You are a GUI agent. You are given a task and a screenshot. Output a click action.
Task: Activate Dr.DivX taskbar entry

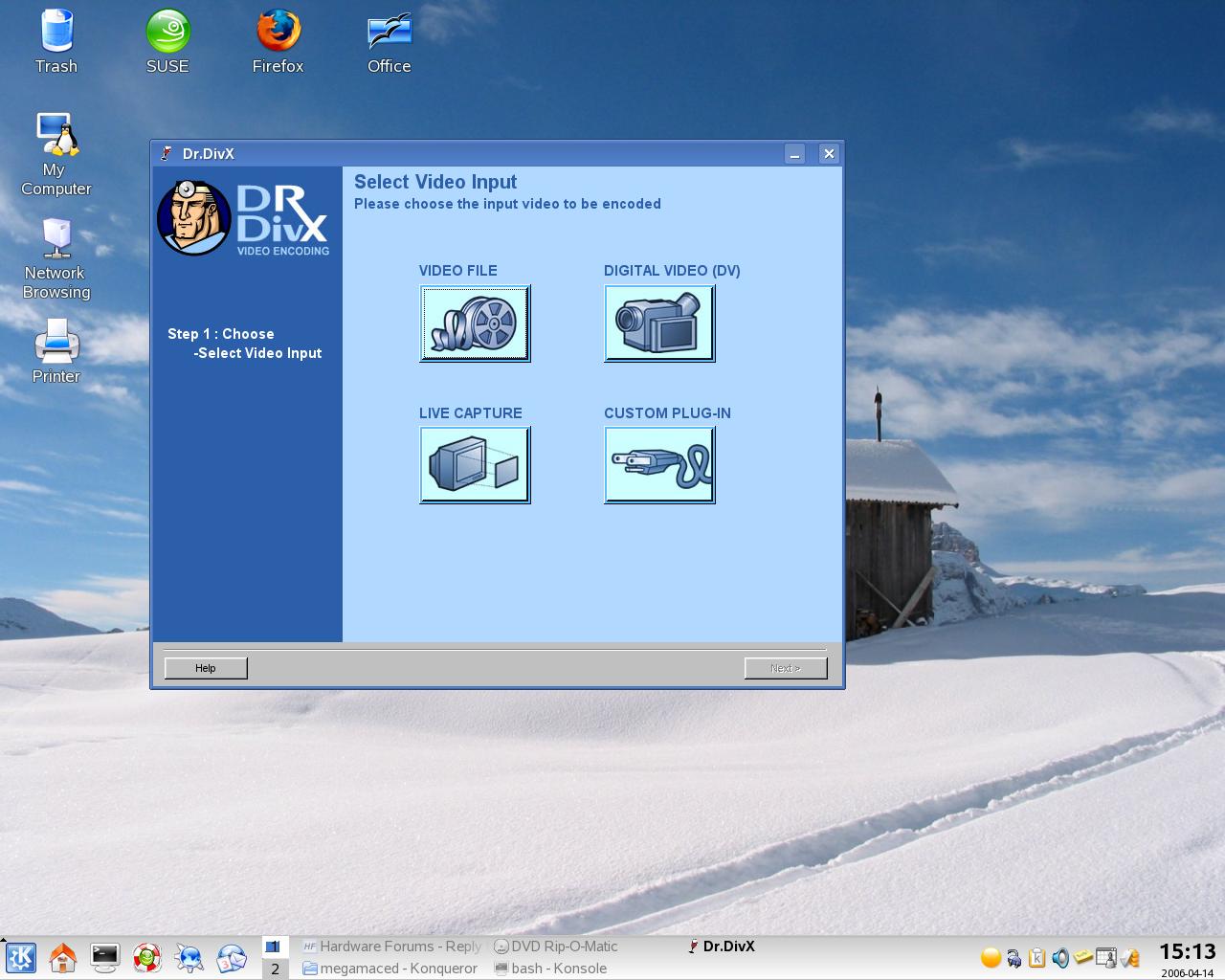click(722, 947)
